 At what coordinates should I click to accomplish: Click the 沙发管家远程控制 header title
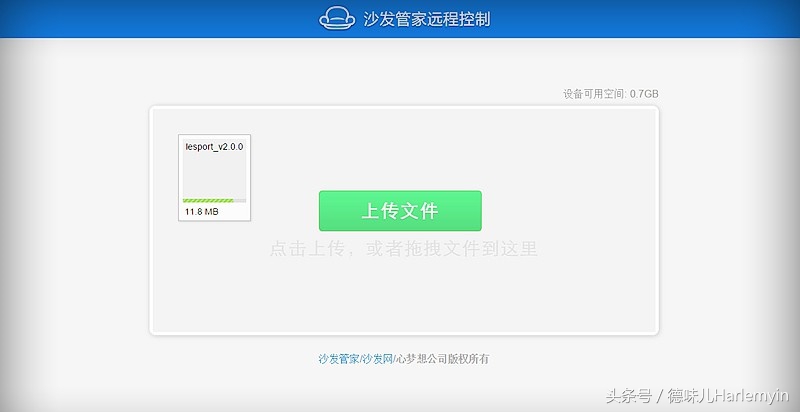(x=427, y=19)
